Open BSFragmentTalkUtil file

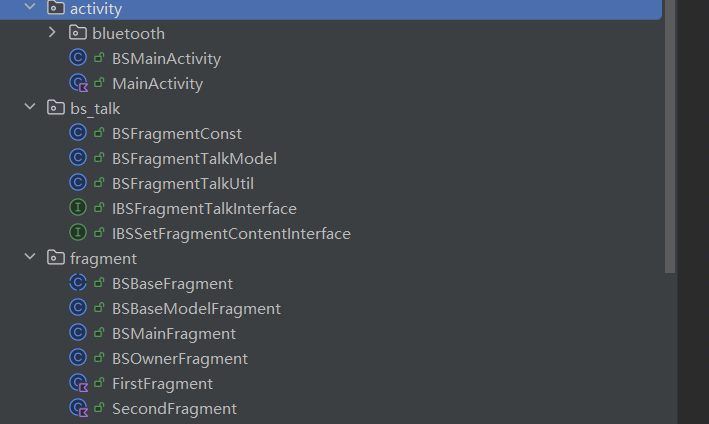[x=189, y=184]
